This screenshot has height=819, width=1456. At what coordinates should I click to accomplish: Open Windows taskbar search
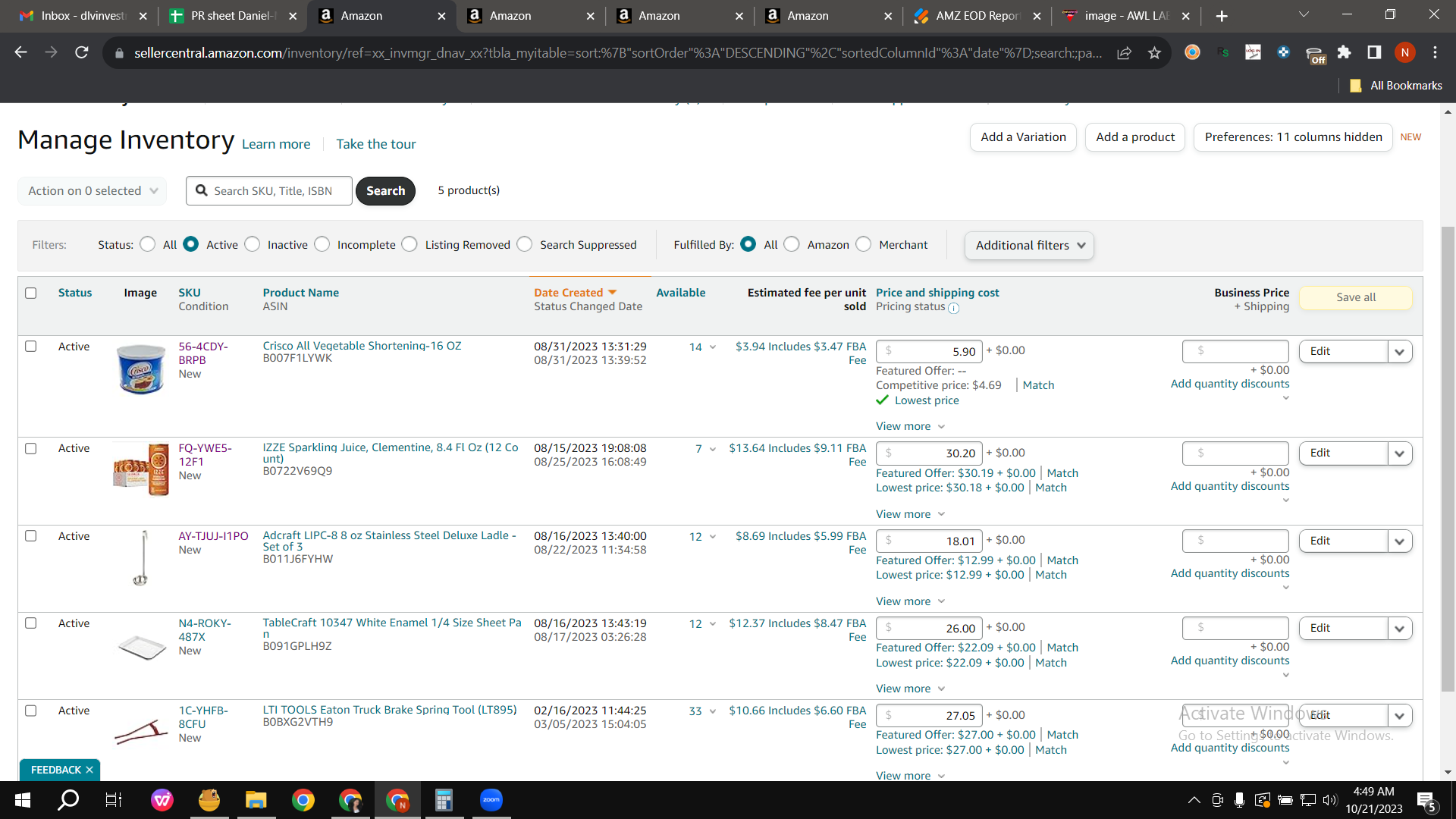click(x=69, y=800)
